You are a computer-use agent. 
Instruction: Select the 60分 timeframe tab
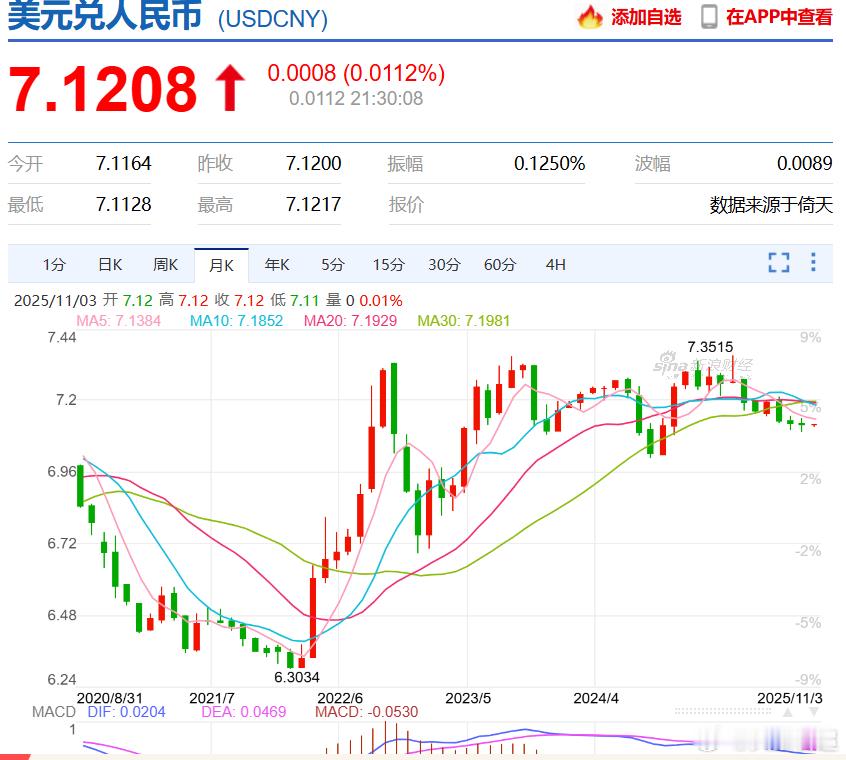pyautogui.click(x=498, y=264)
